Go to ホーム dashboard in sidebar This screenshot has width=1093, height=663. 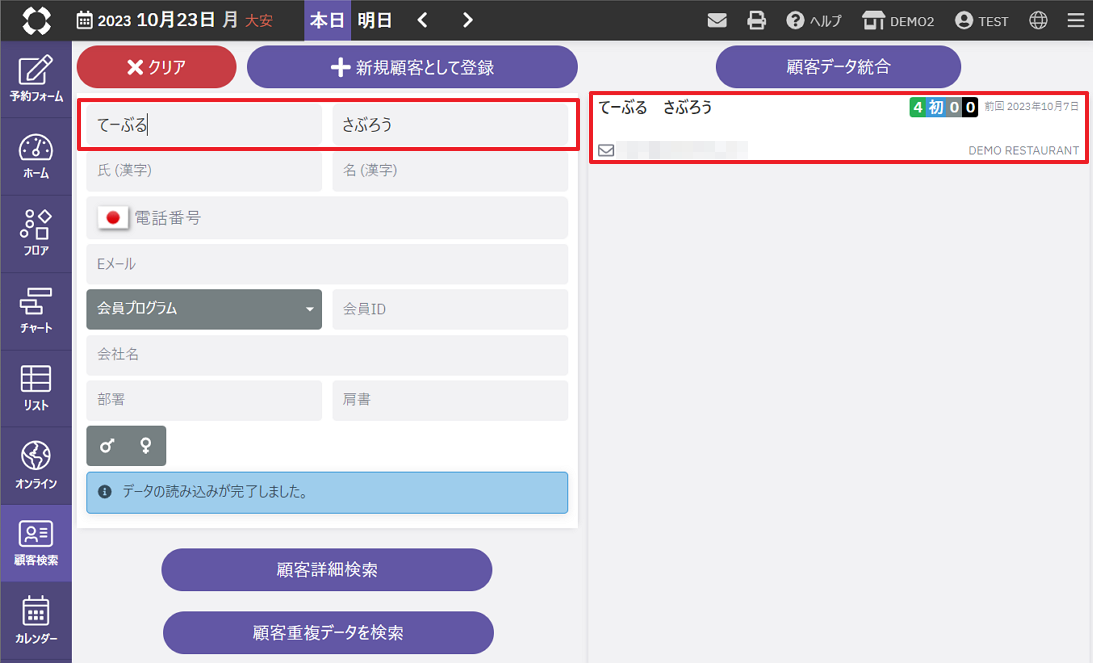click(36, 156)
